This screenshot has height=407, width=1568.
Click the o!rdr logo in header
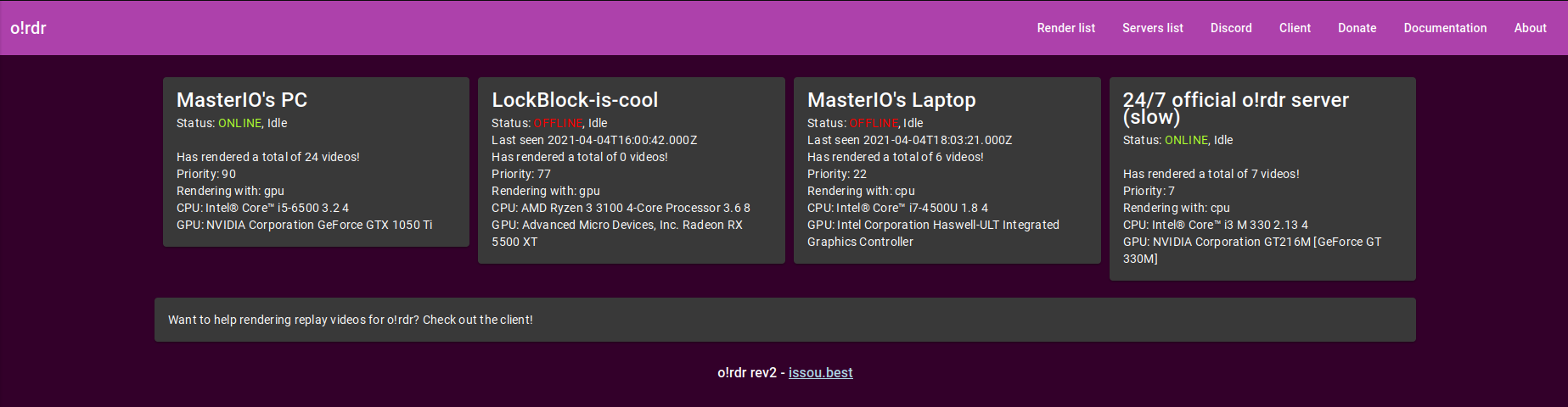click(28, 28)
